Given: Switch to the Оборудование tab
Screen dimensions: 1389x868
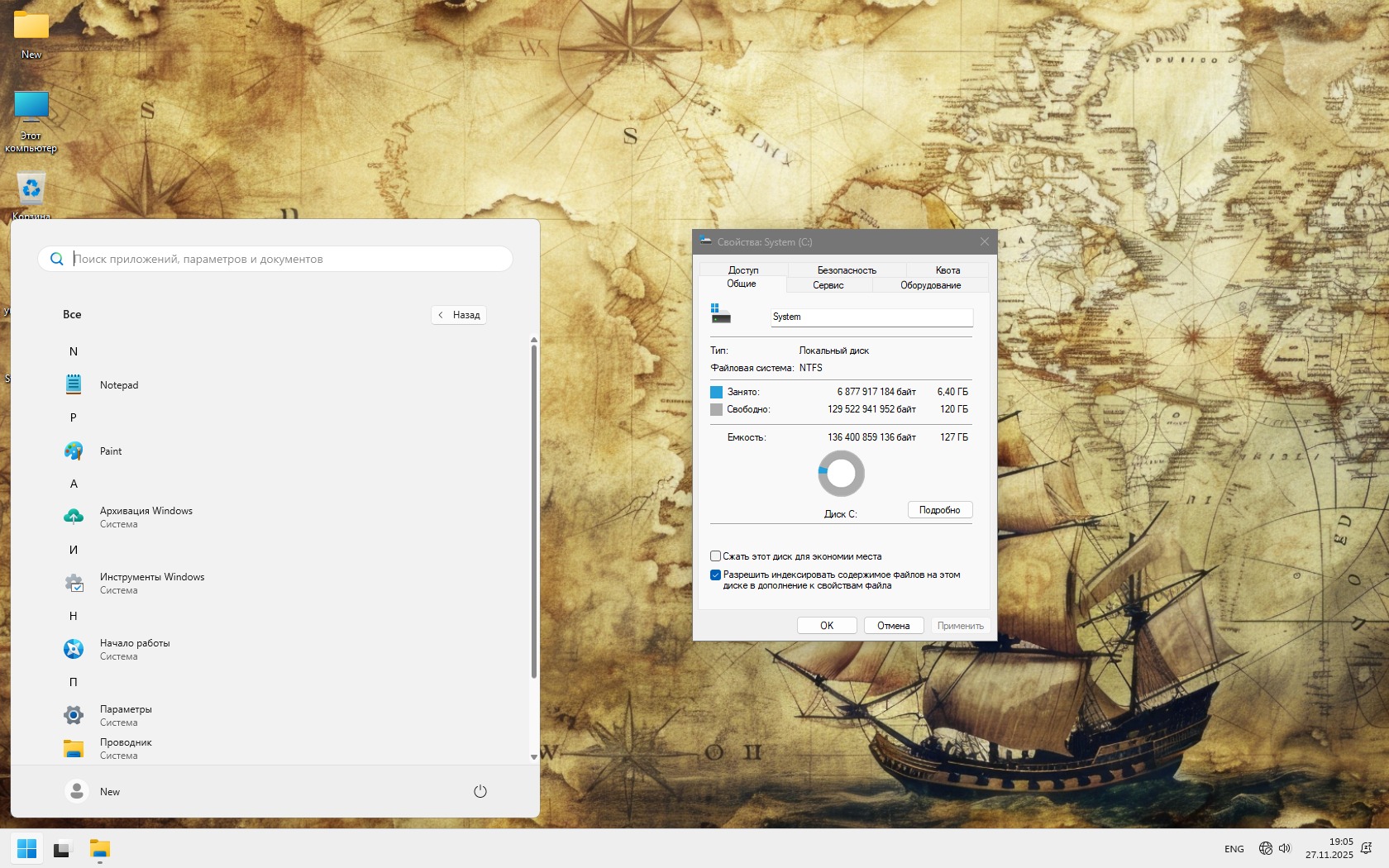Looking at the screenshot, I should 930,285.
